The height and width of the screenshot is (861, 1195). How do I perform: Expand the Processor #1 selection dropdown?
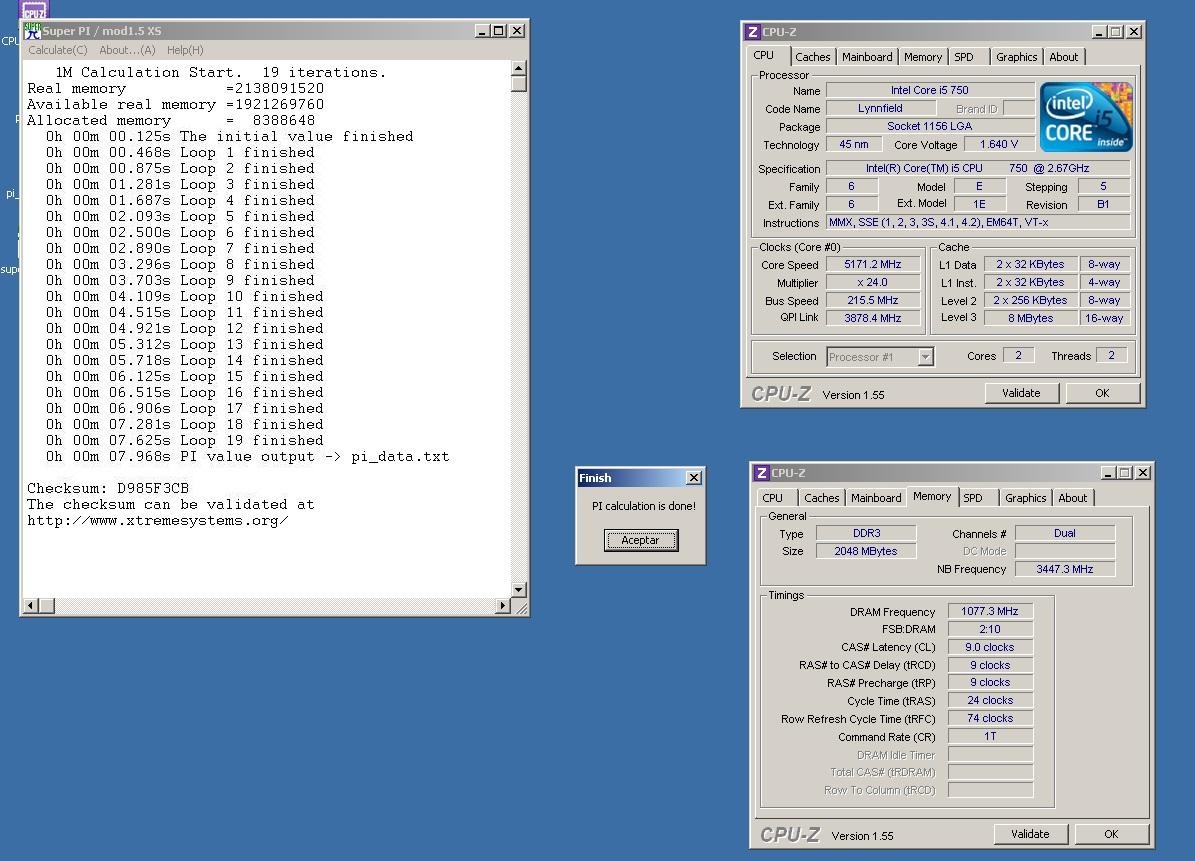(925, 357)
